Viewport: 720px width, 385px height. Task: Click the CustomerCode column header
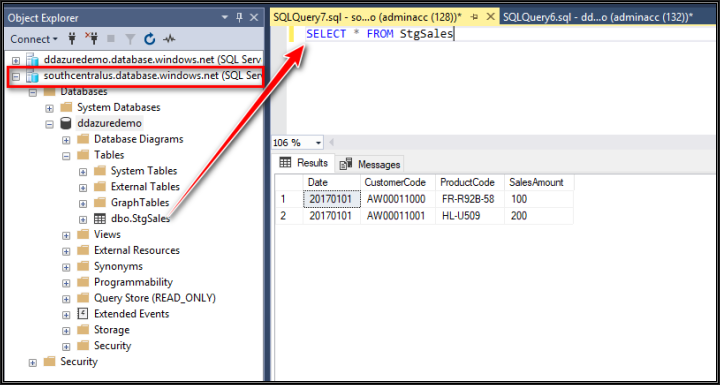pyautogui.click(x=398, y=182)
